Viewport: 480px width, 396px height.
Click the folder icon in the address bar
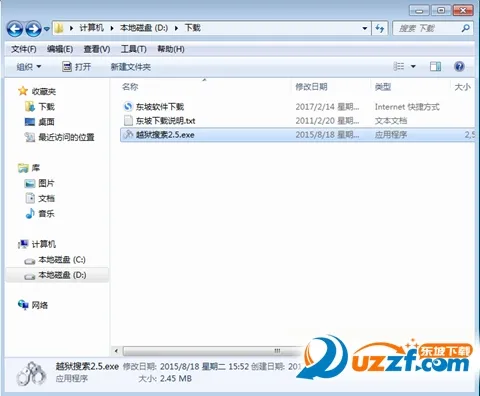59,28
